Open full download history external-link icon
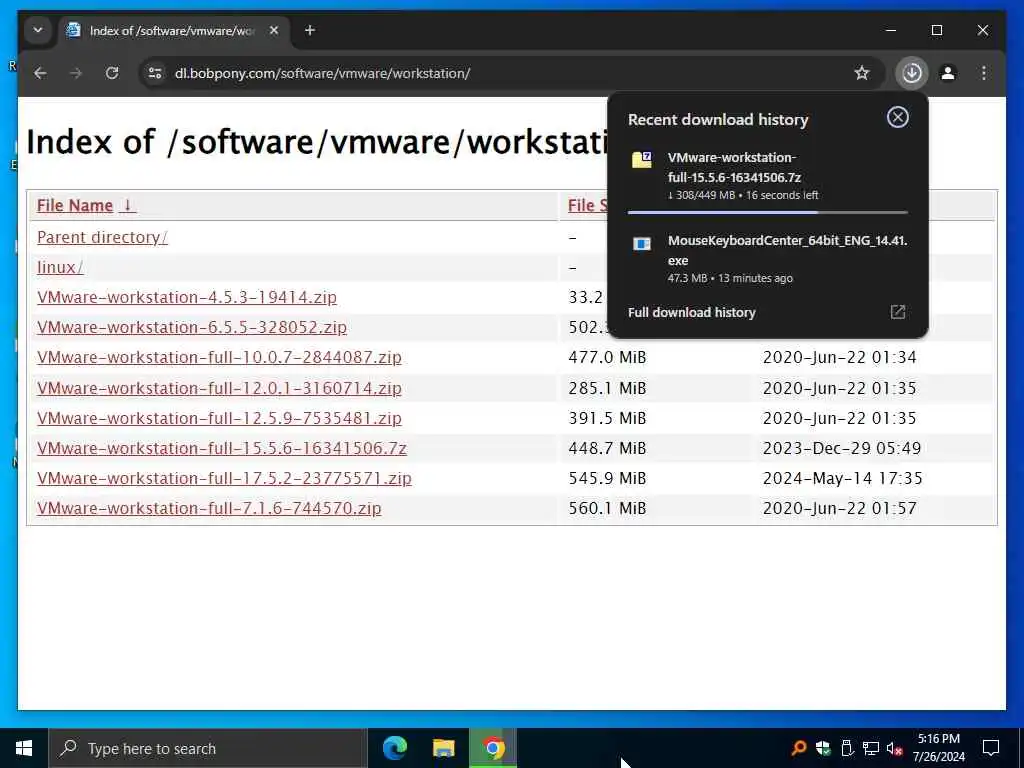The image size is (1024, 768). [x=898, y=312]
